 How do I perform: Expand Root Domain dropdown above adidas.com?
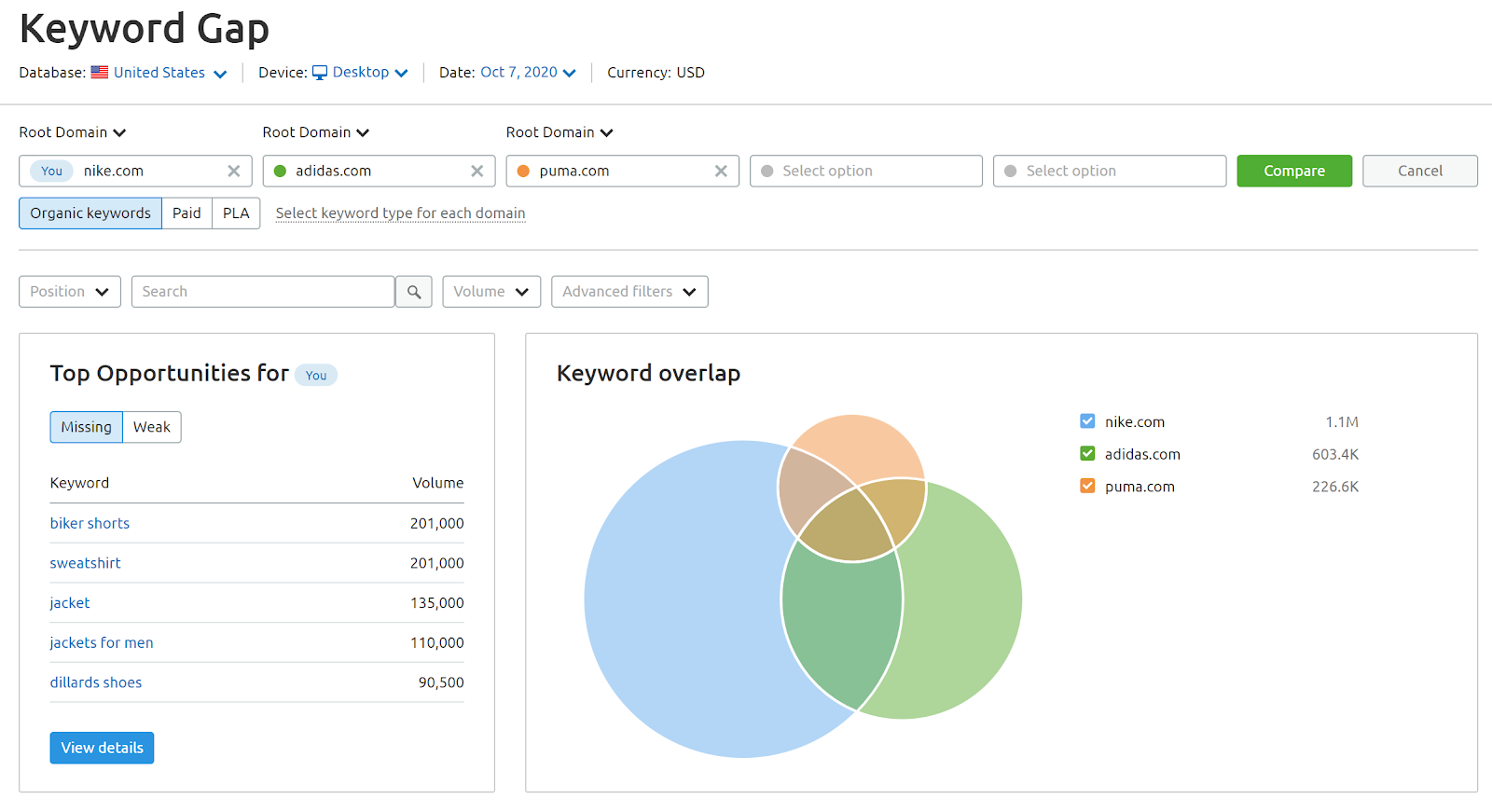316,132
